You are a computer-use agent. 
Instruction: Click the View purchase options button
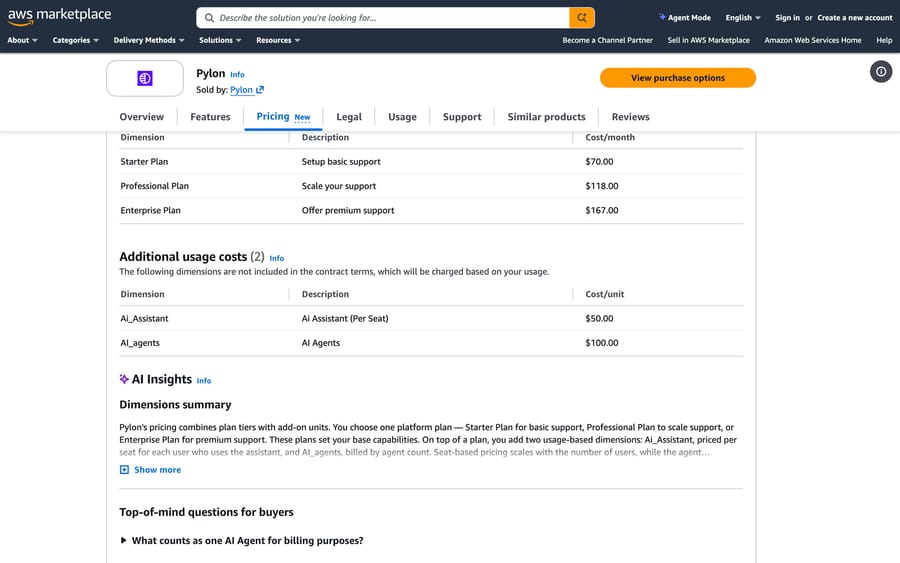click(x=678, y=78)
